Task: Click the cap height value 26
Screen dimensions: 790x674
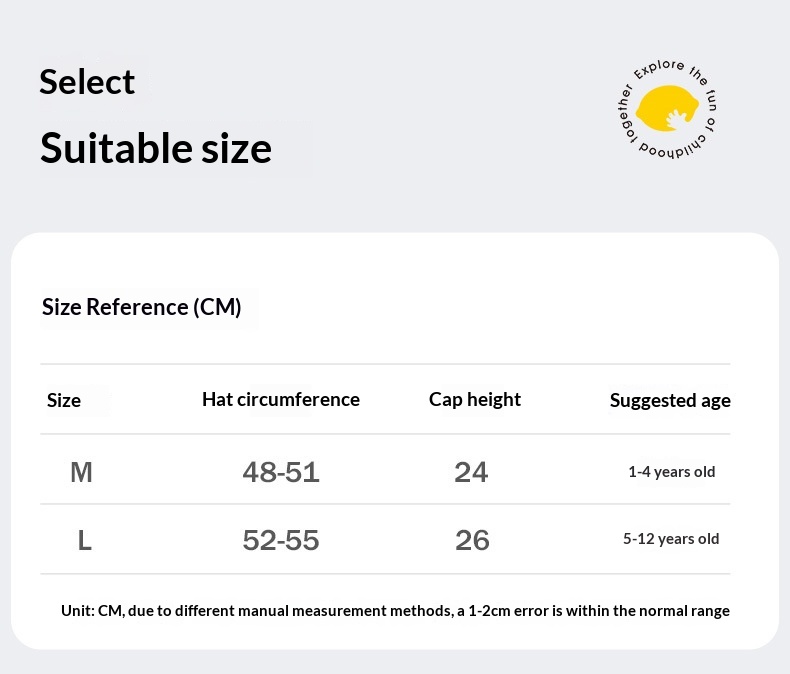Action: 472,541
